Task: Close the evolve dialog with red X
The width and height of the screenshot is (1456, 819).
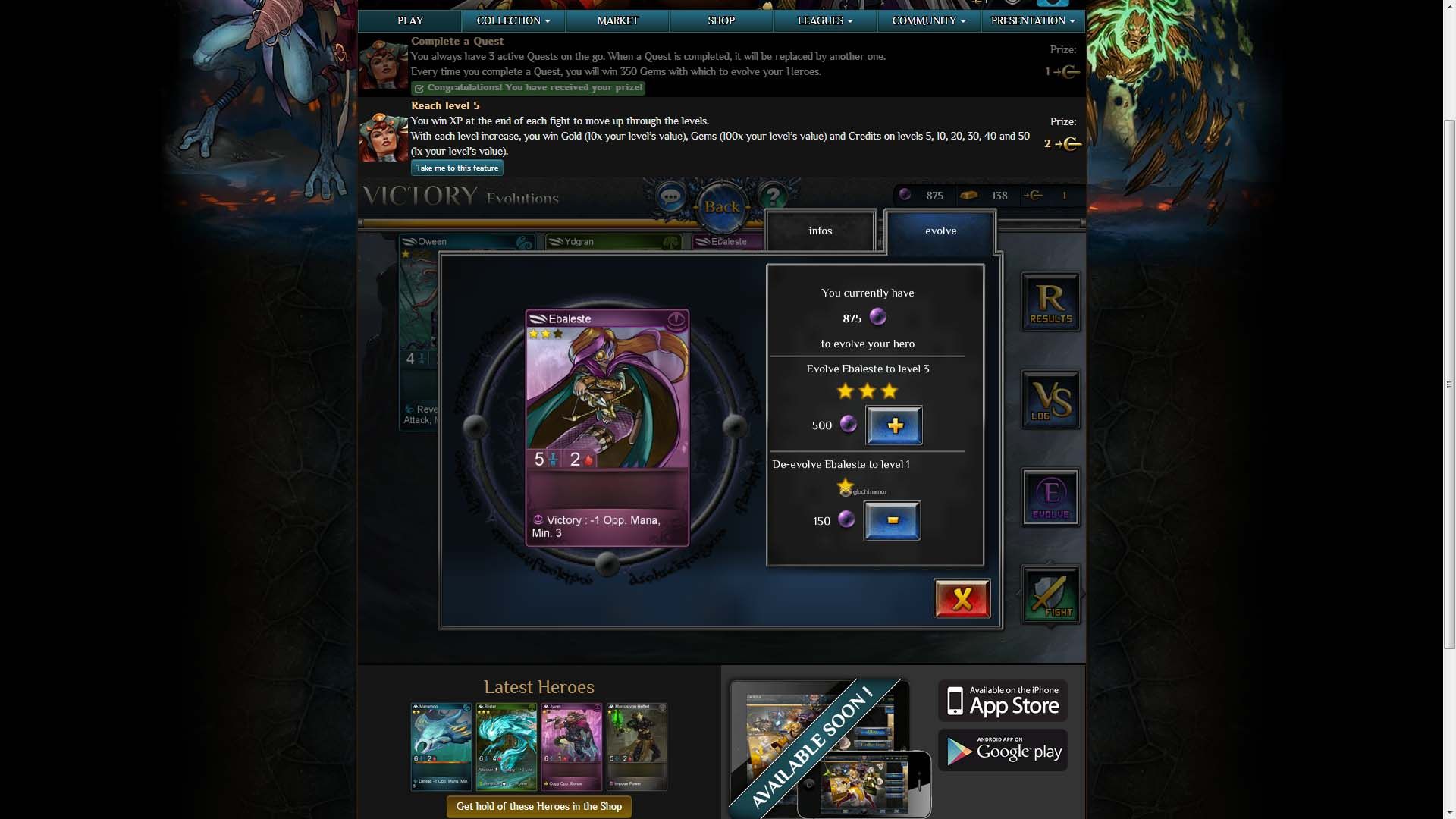Action: (962, 599)
